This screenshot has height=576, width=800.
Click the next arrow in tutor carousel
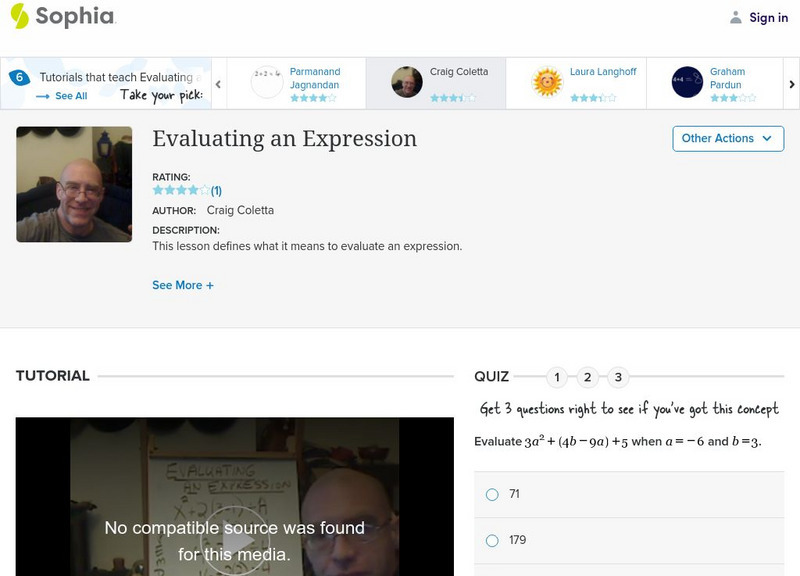tap(792, 84)
